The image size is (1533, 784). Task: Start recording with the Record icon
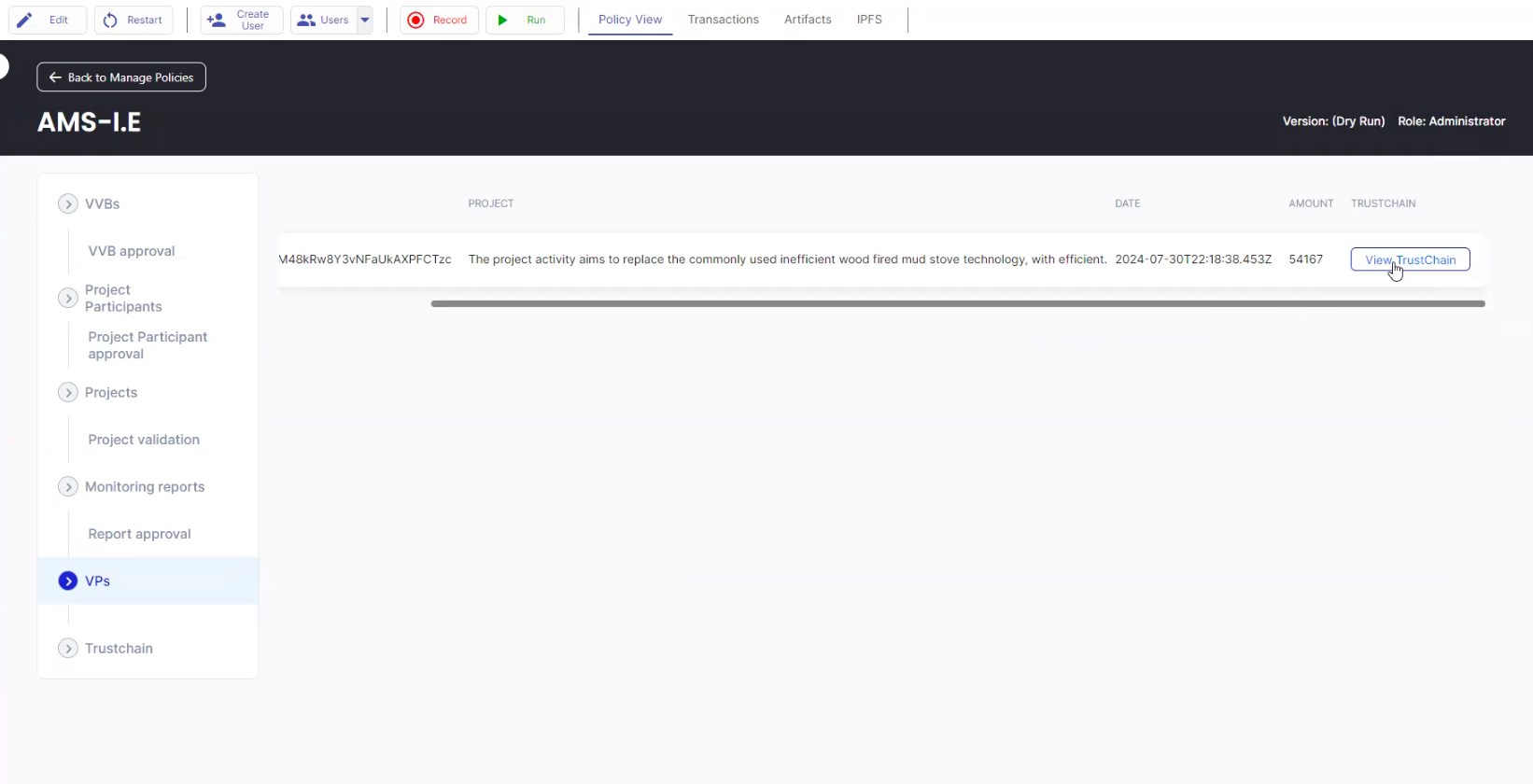pos(416,20)
